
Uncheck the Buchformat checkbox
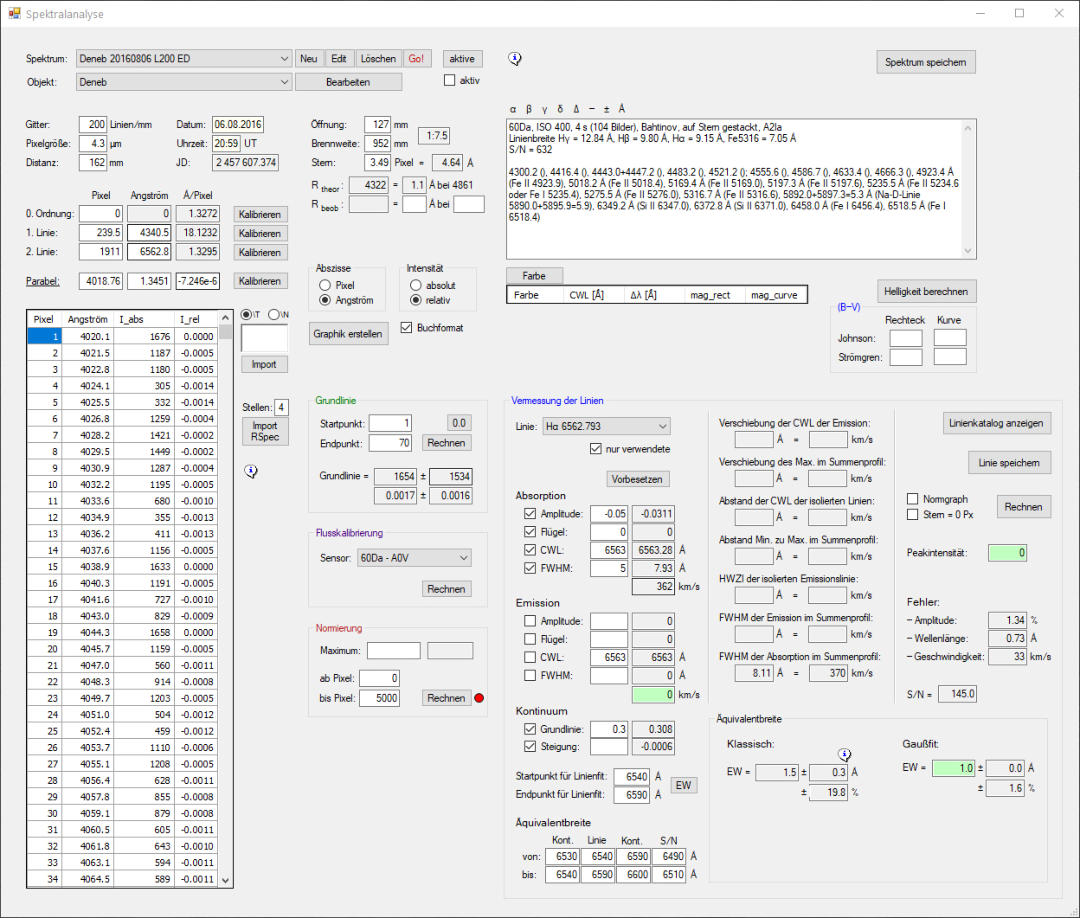[407, 327]
